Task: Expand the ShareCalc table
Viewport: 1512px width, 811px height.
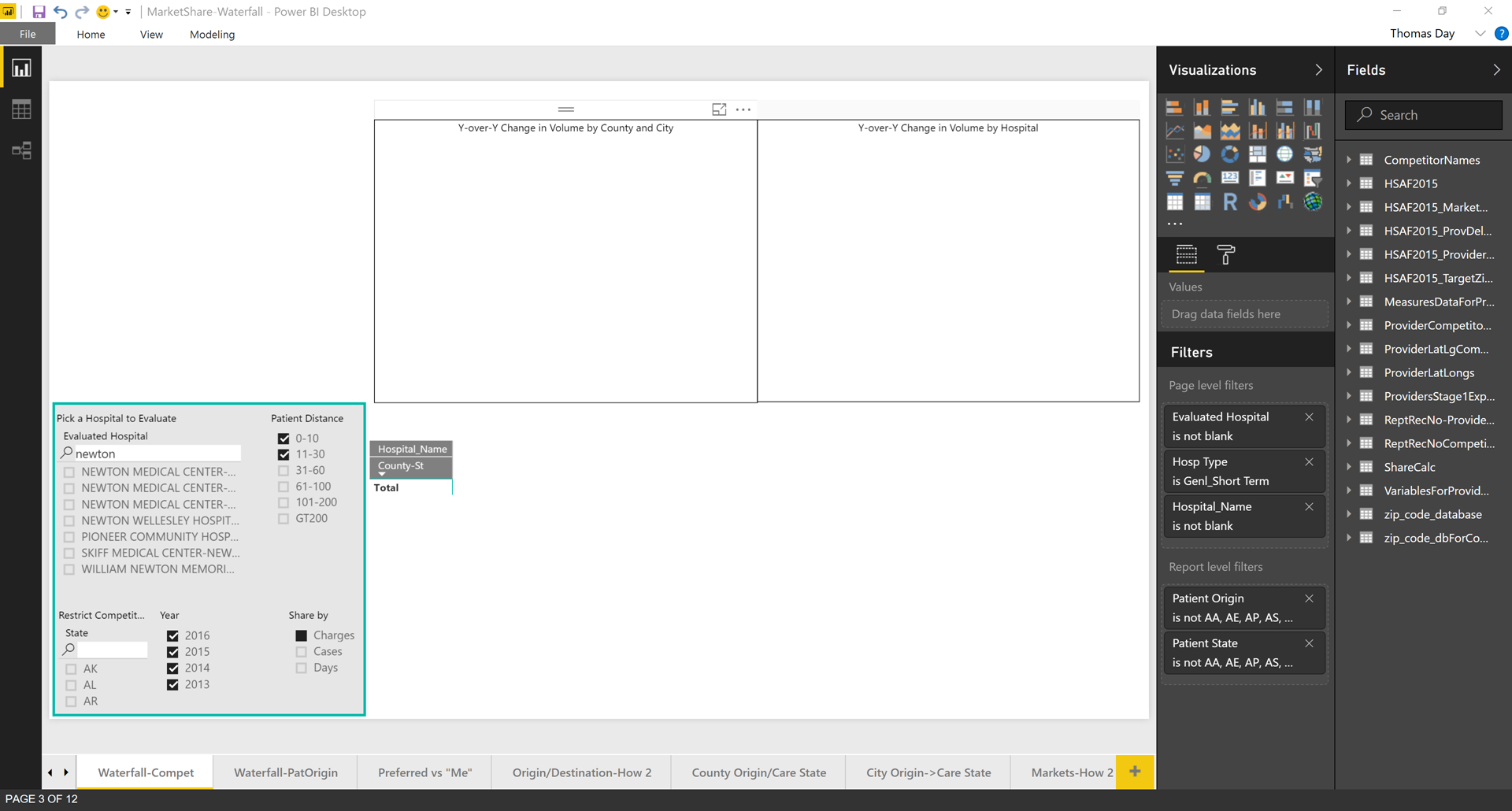Action: [x=1349, y=467]
